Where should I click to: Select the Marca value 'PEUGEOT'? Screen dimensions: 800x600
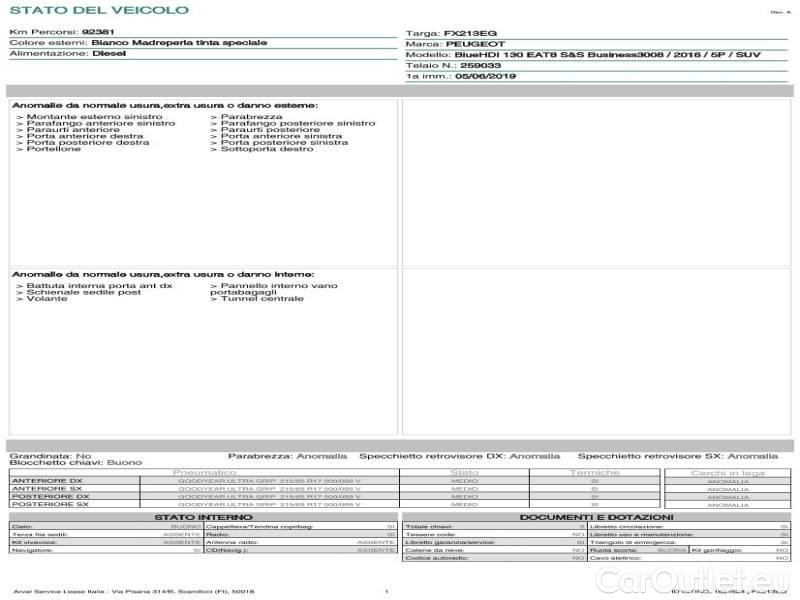[x=476, y=44]
